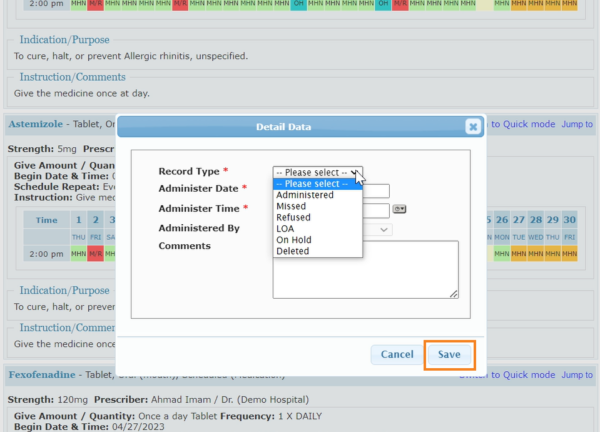Open the Administer Time picker icon
This screenshot has width=600, height=432.
pos(400,209)
